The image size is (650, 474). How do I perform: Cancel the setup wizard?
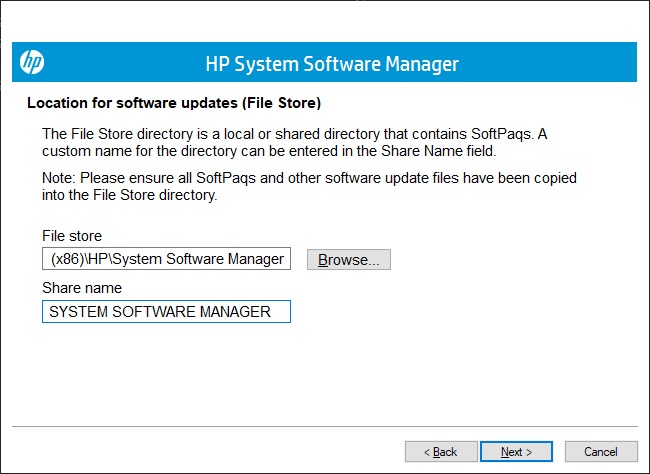(600, 452)
